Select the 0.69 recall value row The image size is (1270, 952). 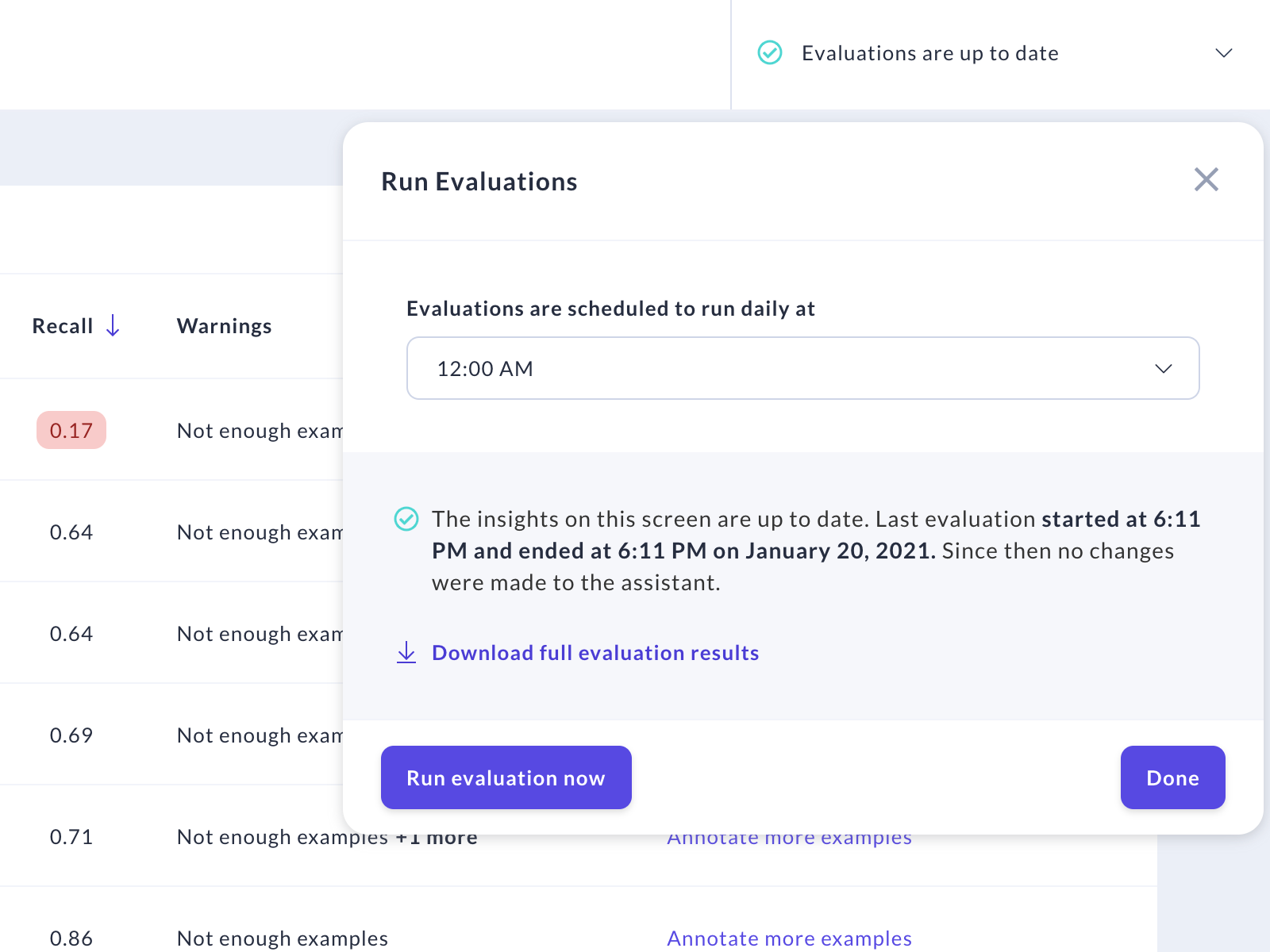71,735
